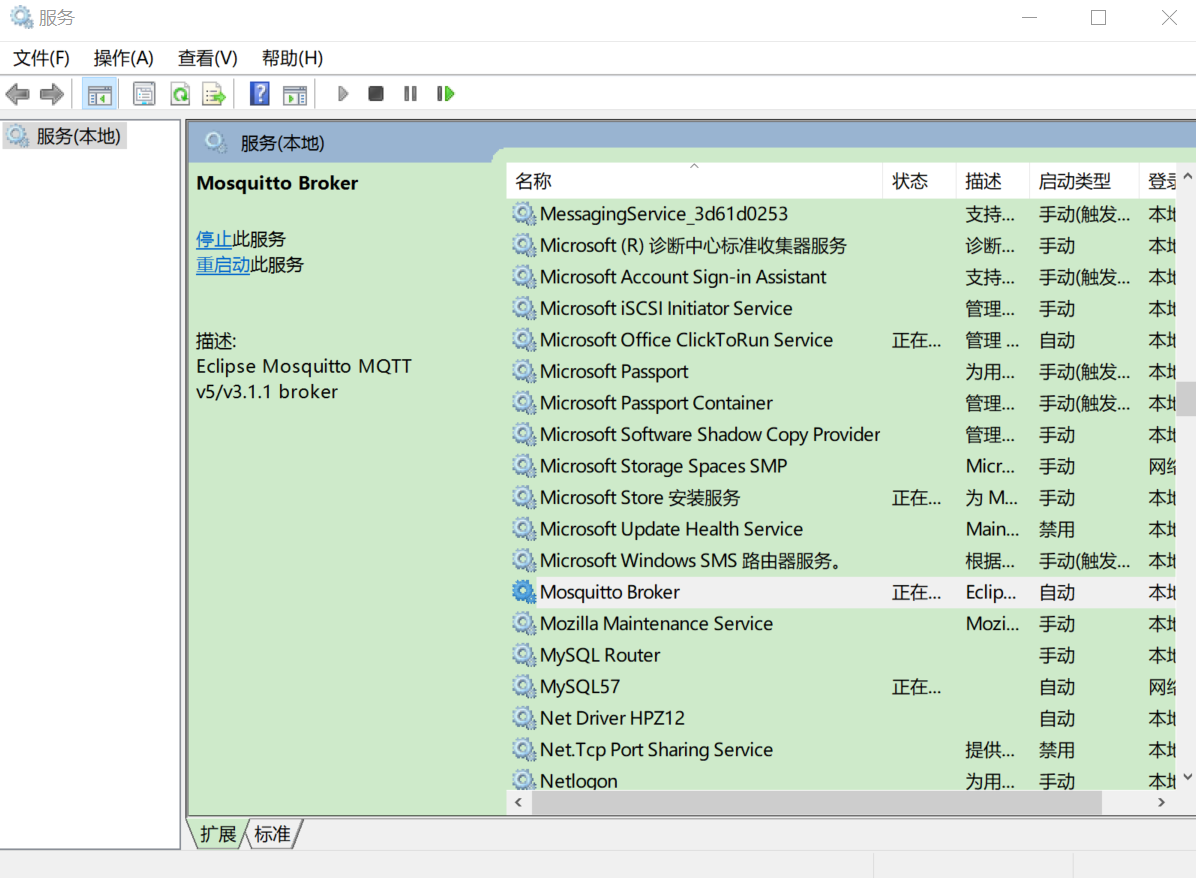Click the gear icon in the 服务(本地) header
Screen dimensions: 1196x878
pyautogui.click(x=216, y=143)
